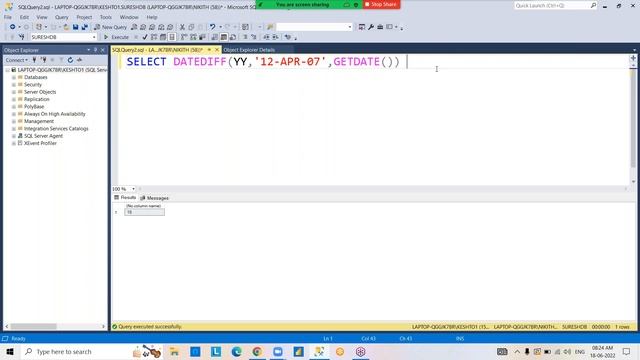The height and width of the screenshot is (360, 640).
Task: Click the Copy icon in toolbar
Action: 191,27
